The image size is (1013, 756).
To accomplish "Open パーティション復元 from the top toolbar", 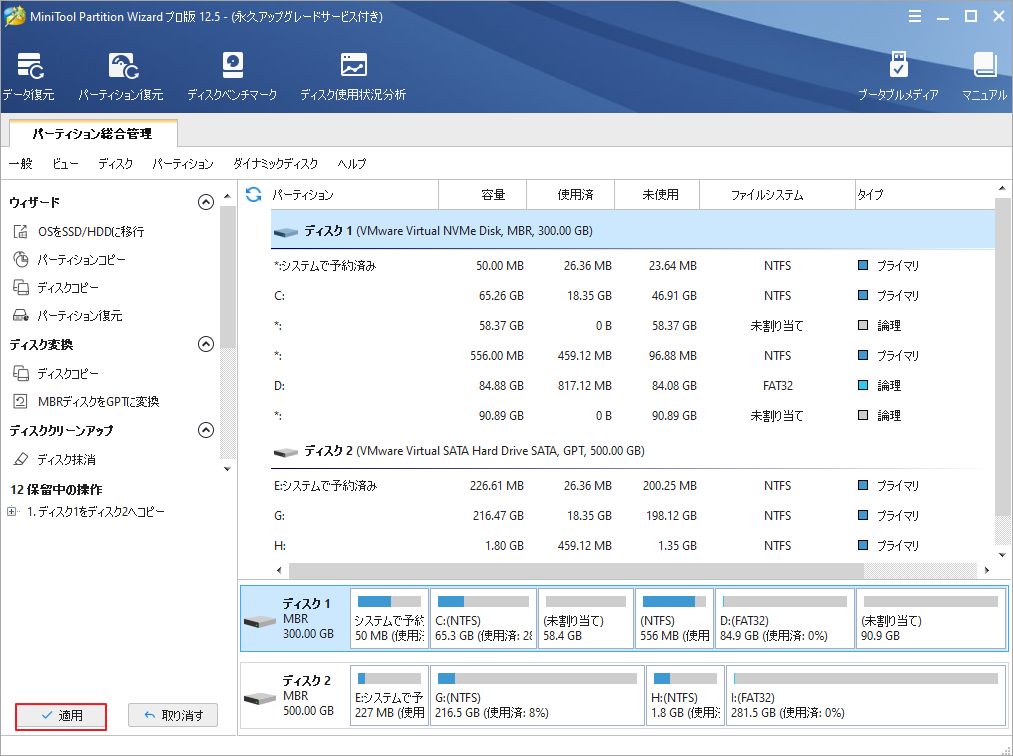I will [121, 76].
